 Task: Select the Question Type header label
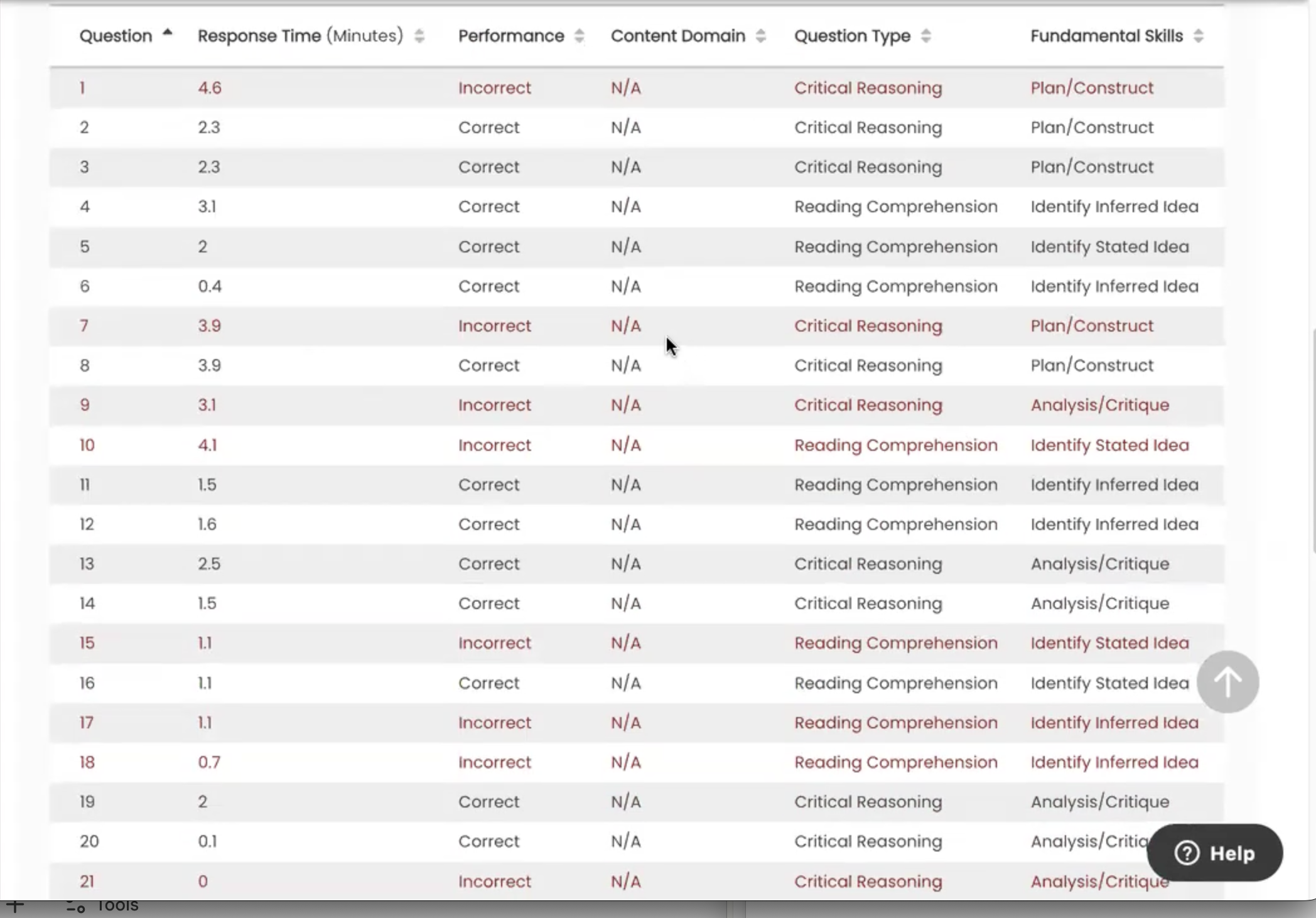852,36
